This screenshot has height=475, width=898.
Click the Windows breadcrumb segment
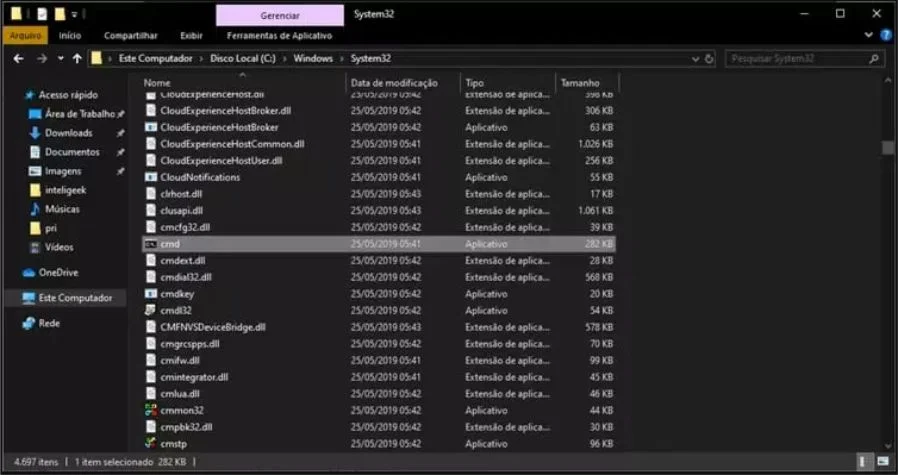(313, 58)
